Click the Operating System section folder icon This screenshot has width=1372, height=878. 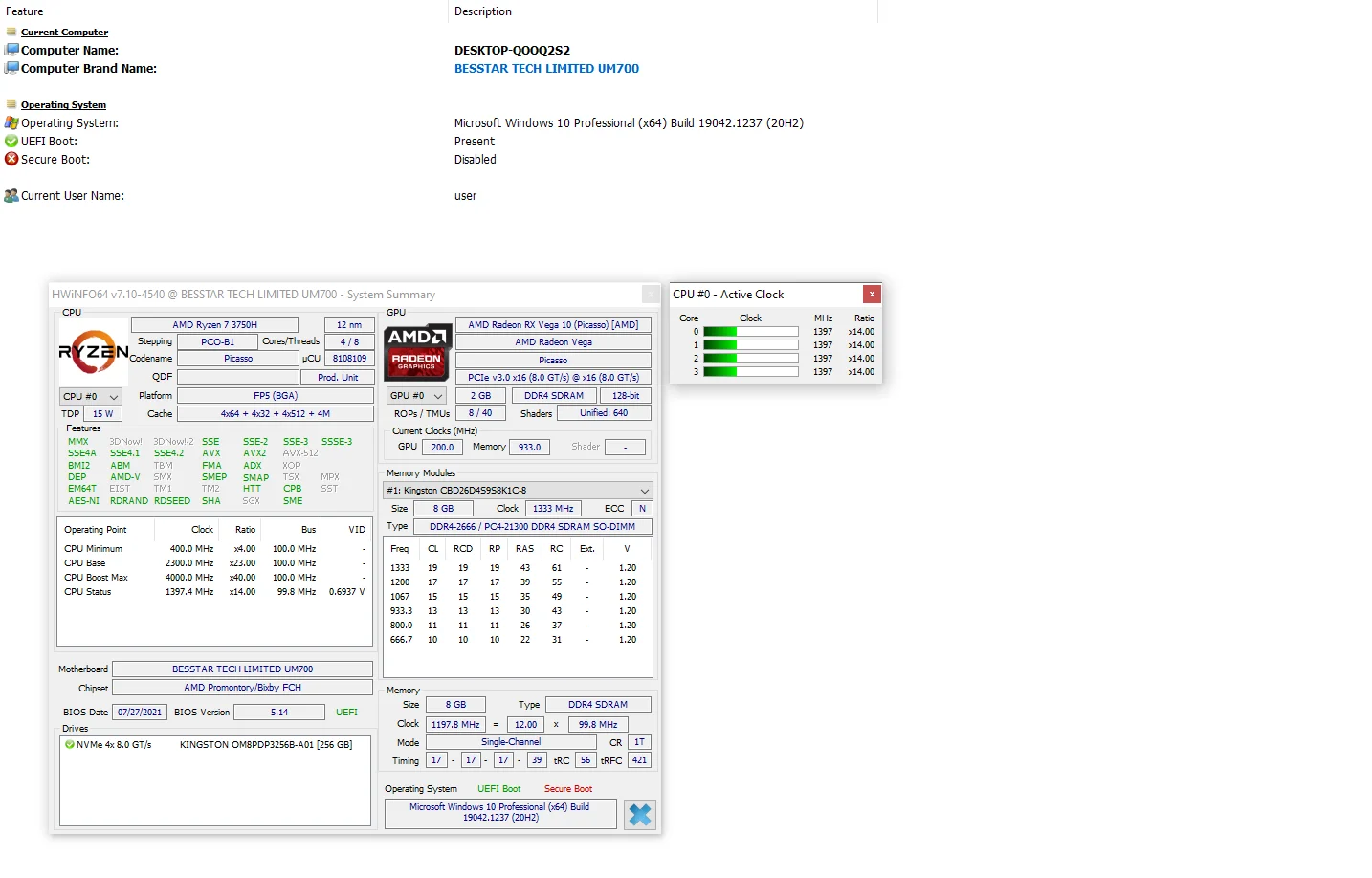(11, 104)
